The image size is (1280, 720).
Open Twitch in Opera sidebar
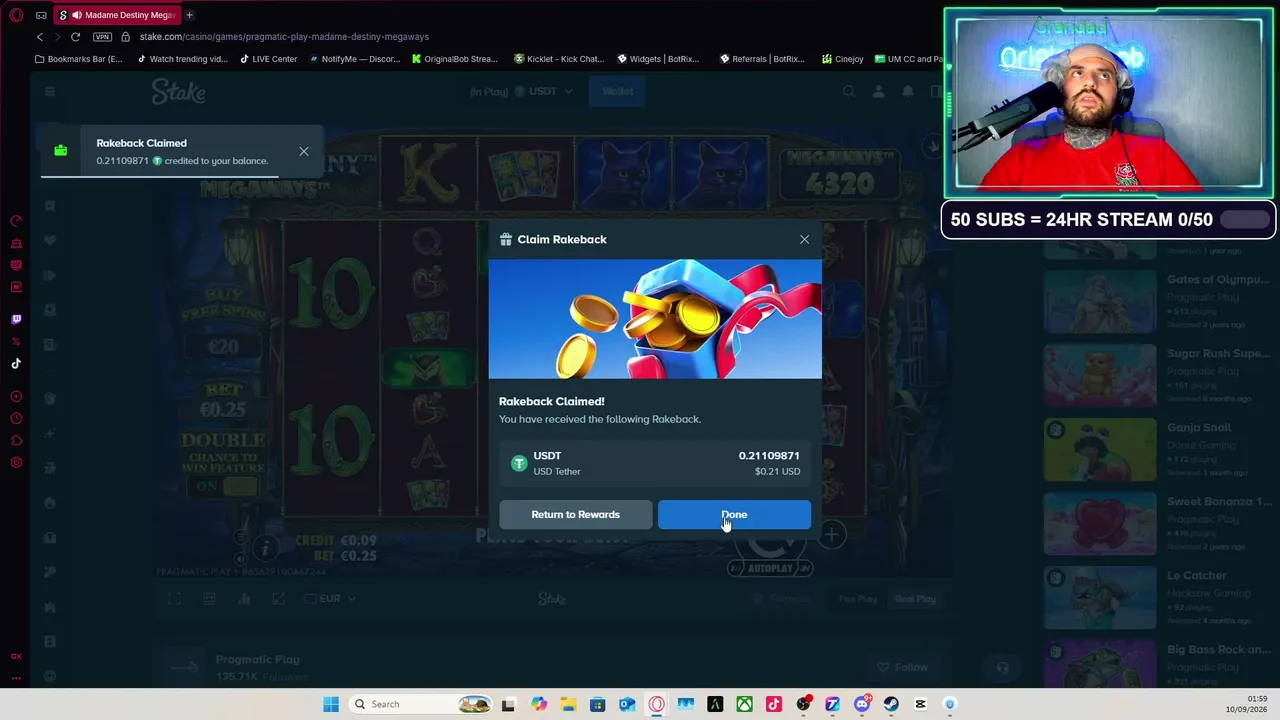(x=16, y=320)
